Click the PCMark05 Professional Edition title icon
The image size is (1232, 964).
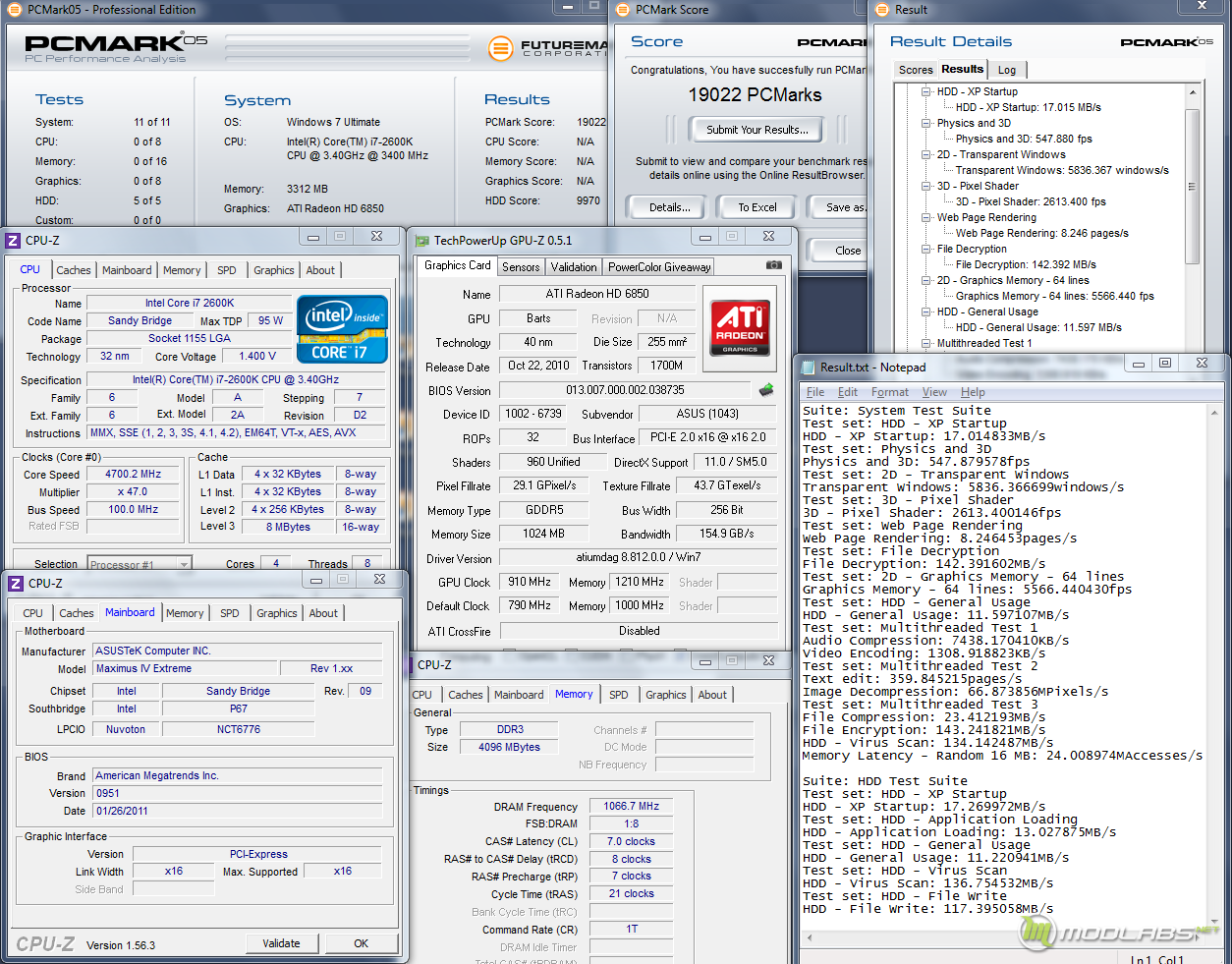pos(15,10)
